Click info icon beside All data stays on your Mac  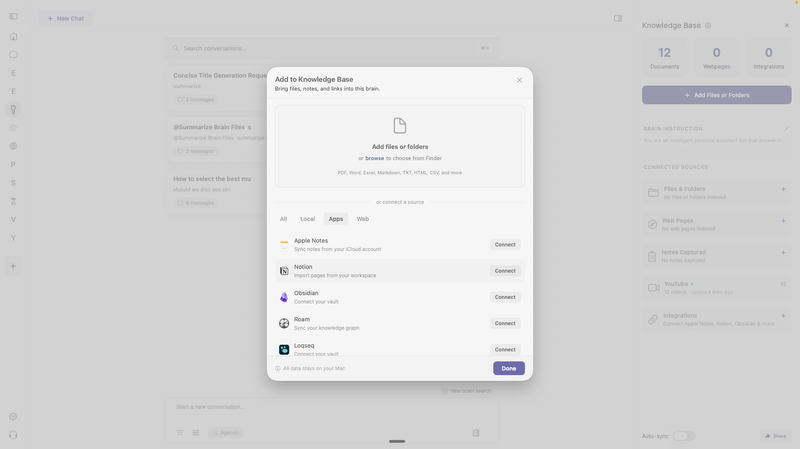coord(278,368)
